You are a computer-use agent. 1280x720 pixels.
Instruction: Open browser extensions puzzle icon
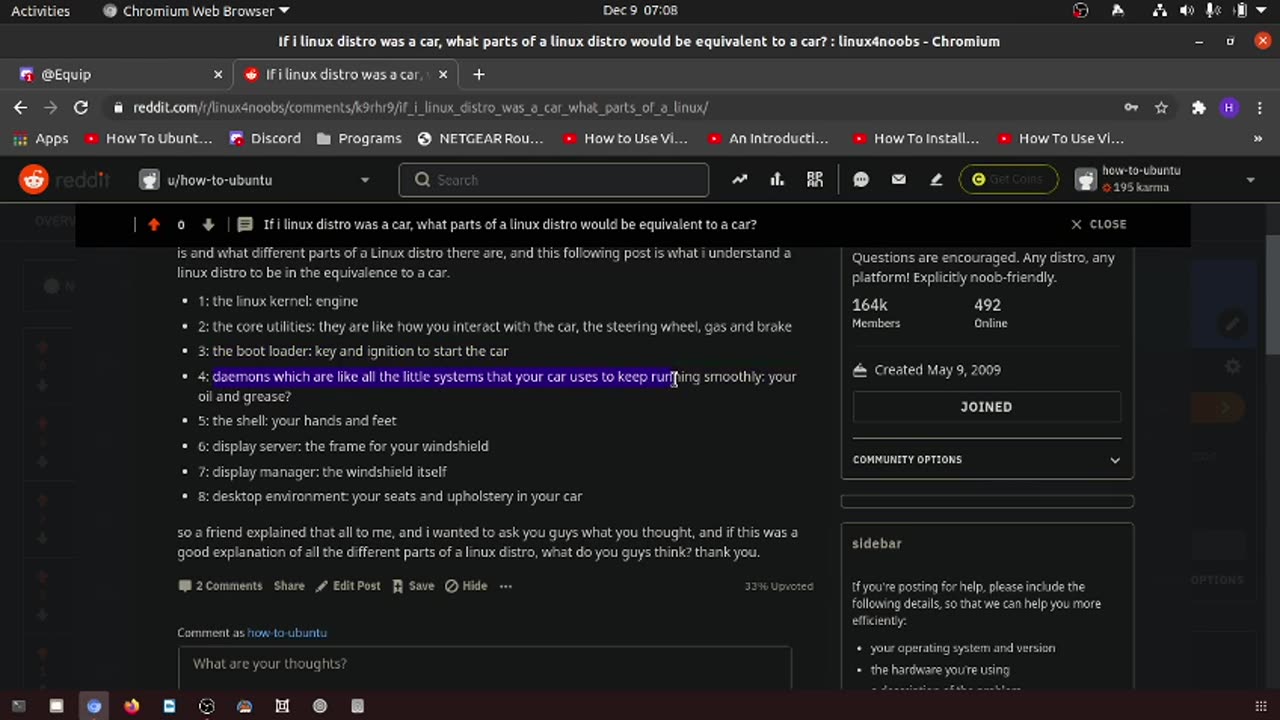1198,107
